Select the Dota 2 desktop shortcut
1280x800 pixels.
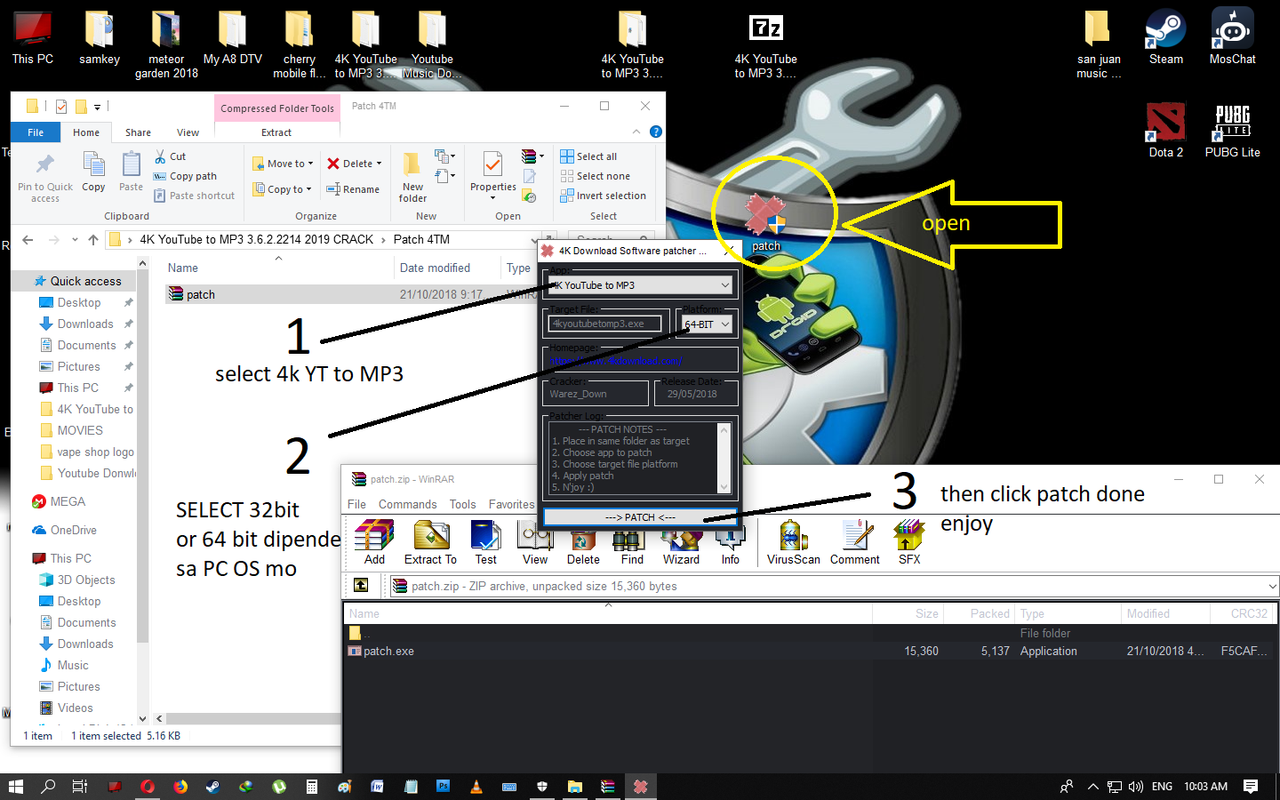1166,130
